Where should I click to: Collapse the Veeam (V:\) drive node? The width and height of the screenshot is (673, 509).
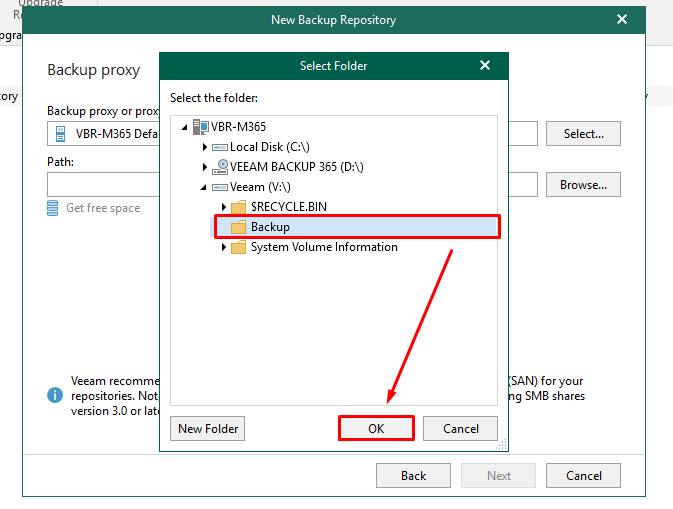click(204, 188)
